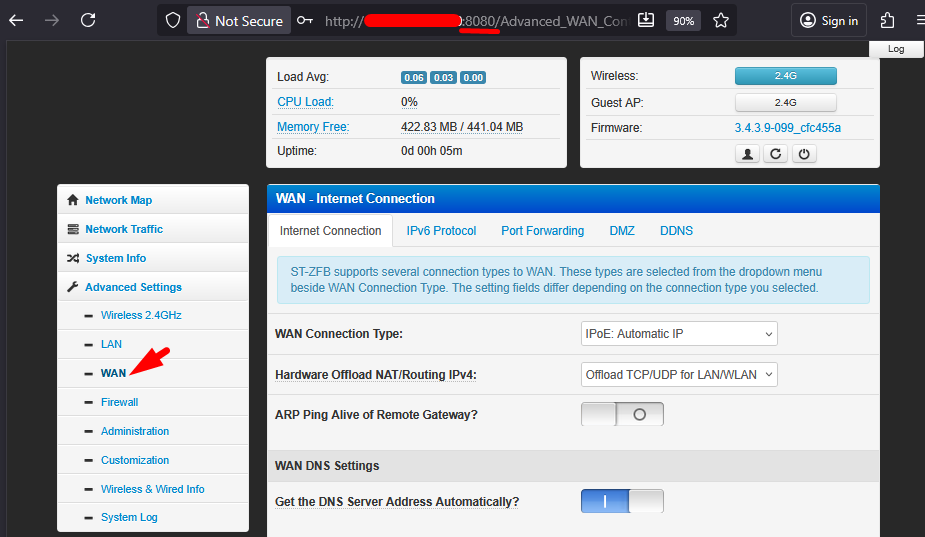Open the browser extensions puzzle icon
The height and width of the screenshot is (537, 925).
coord(887,20)
